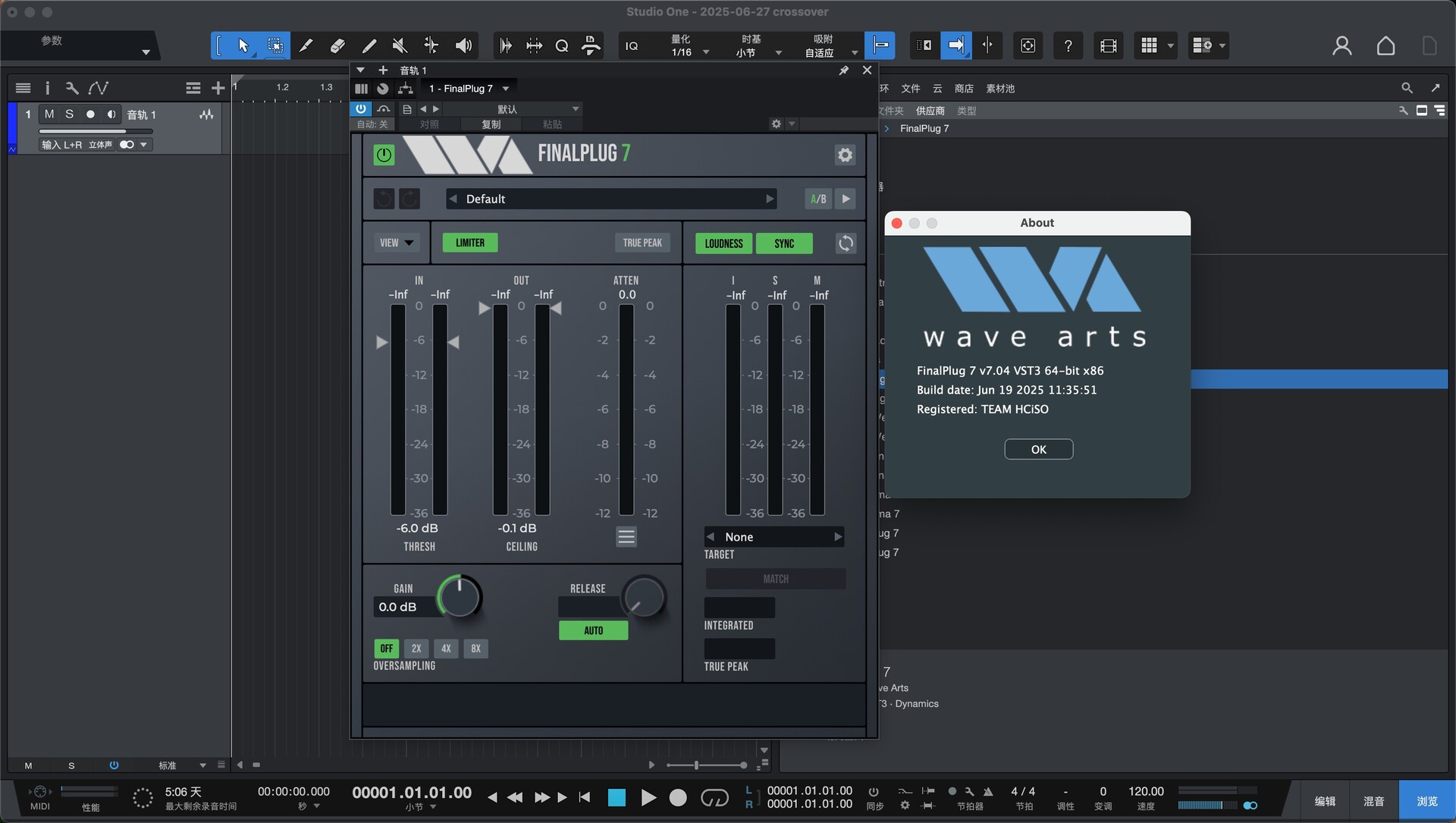Select the Eraser tool
Image resolution: width=1456 pixels, height=823 pixels.
pos(337,46)
